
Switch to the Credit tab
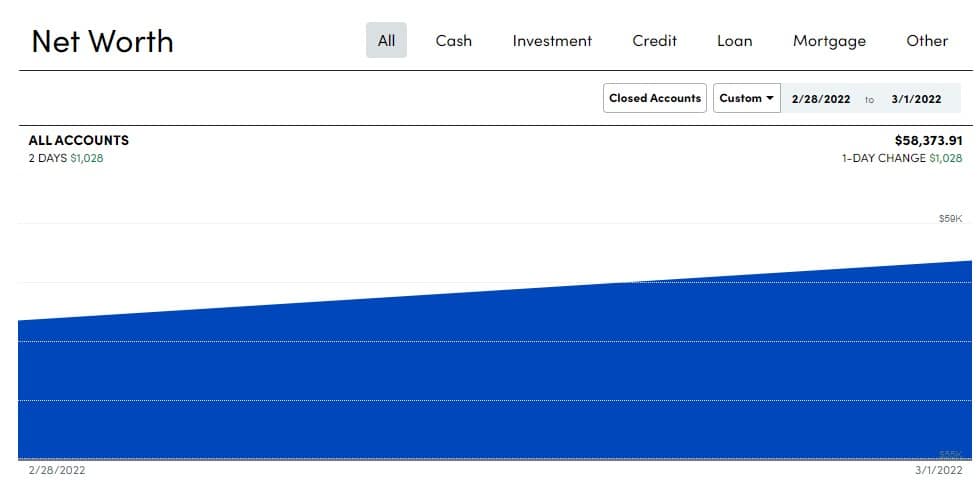click(654, 41)
